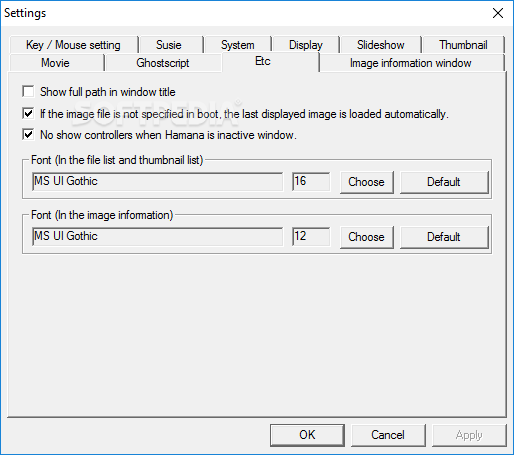Switch to the Susie tab
This screenshot has width=514, height=455.
(x=171, y=45)
